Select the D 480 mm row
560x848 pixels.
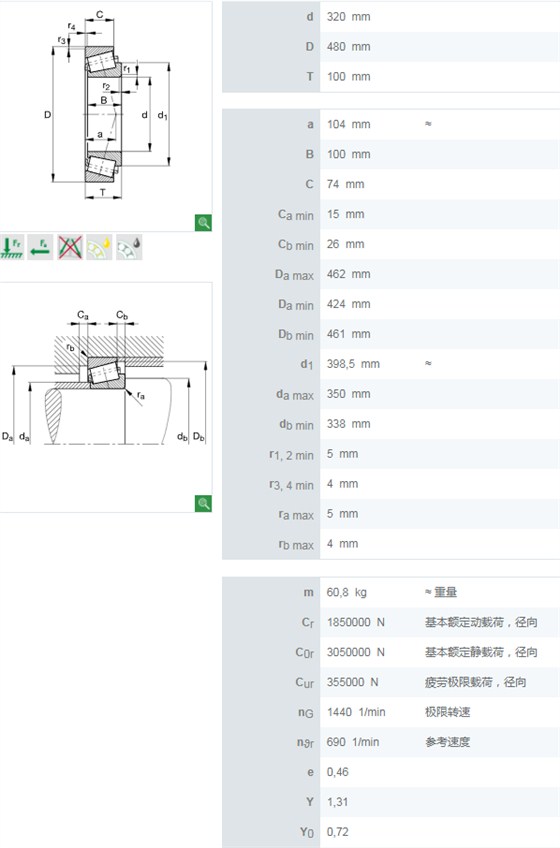click(391, 47)
